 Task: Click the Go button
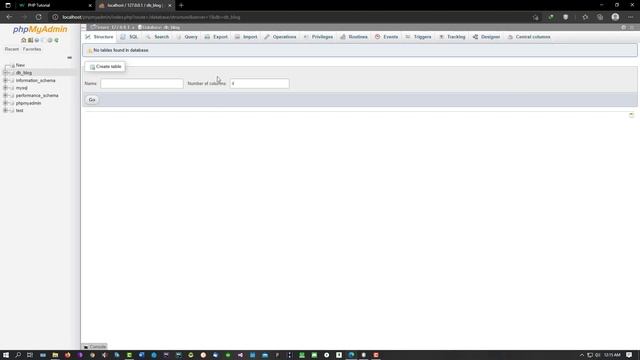(92, 100)
